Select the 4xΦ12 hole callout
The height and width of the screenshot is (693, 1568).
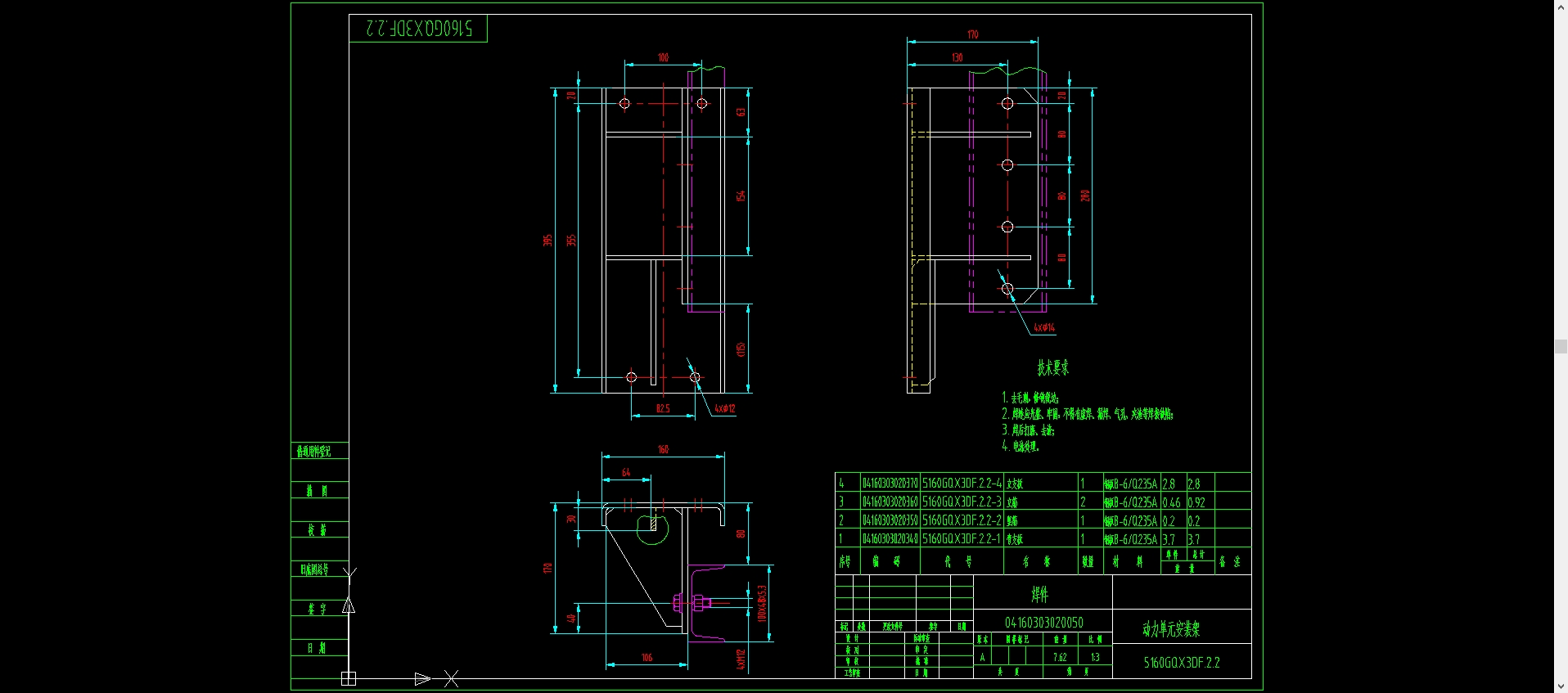(x=724, y=408)
